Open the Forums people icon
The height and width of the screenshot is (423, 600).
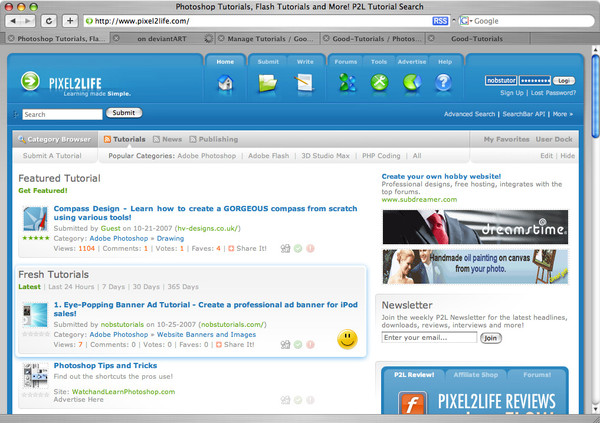[347, 82]
